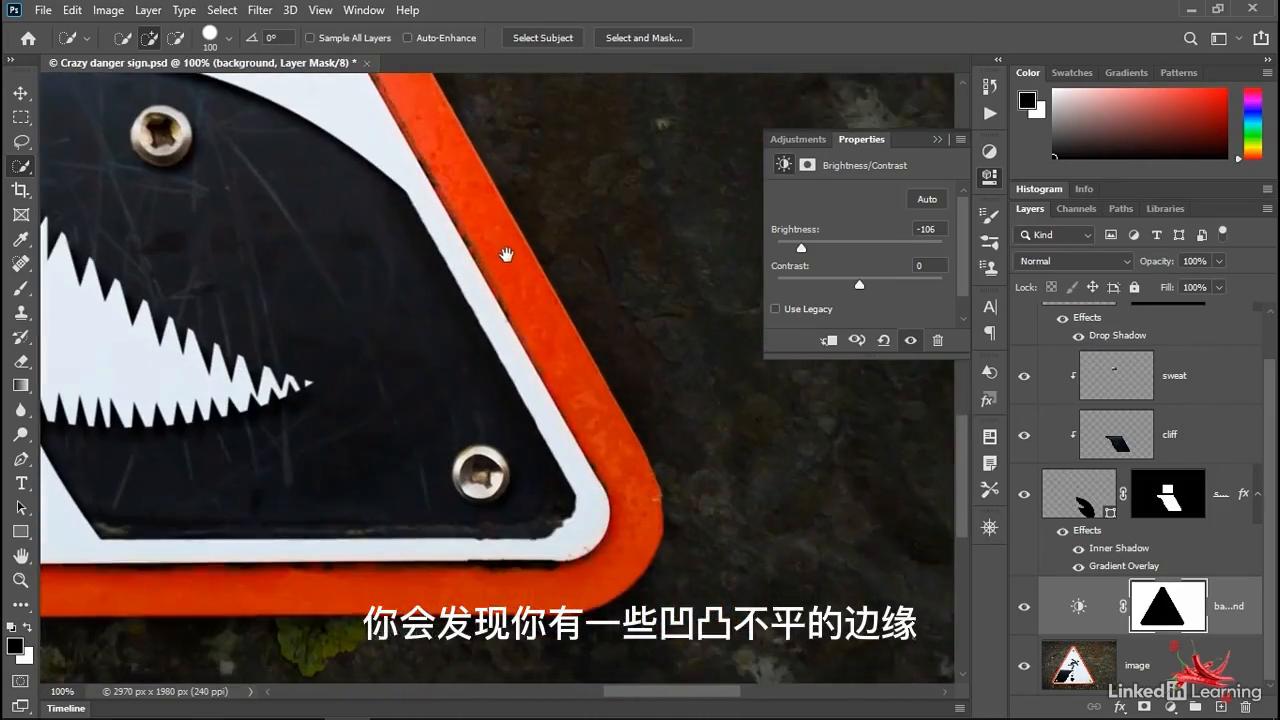Screen dimensions: 1280x720
Task: Select the Horizontal Type tool
Action: click(21, 483)
